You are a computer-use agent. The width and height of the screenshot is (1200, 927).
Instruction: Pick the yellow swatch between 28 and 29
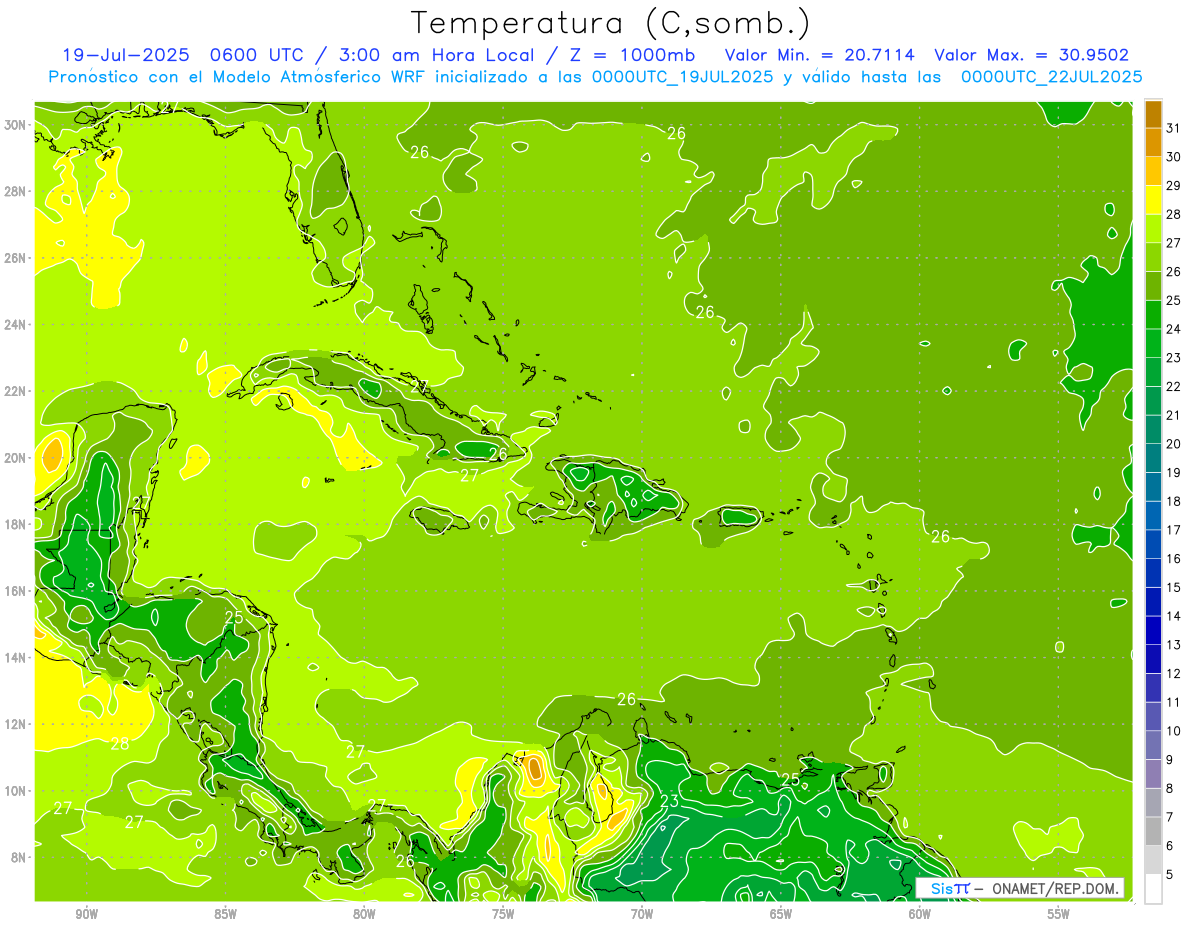click(x=1153, y=199)
